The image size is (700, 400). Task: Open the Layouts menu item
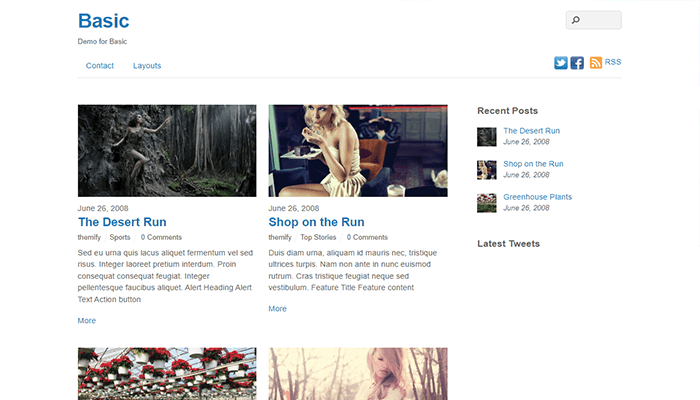[x=147, y=66]
